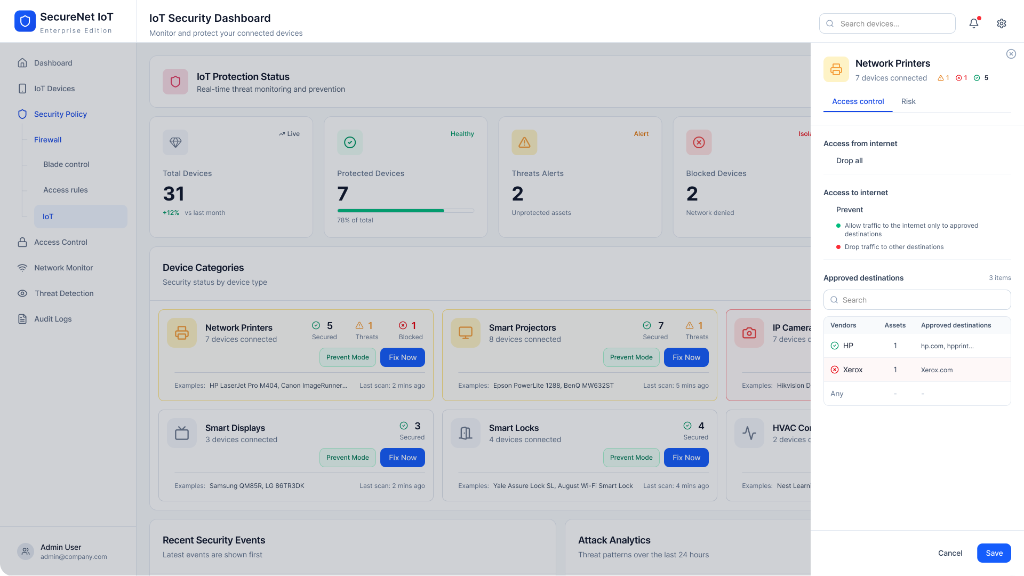Click the Smart Locks door icon
This screenshot has width=1024, height=576.
[466, 433]
